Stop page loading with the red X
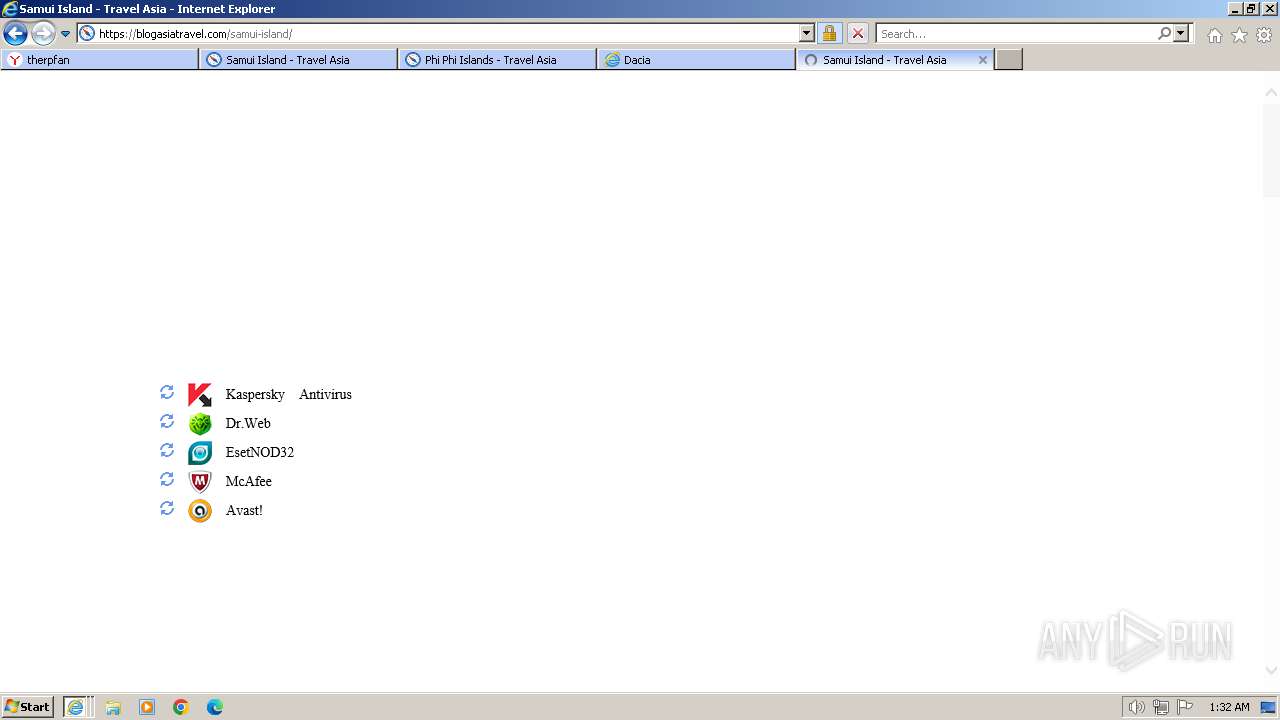Image resolution: width=1280 pixels, height=720 pixels. pyautogui.click(x=858, y=33)
